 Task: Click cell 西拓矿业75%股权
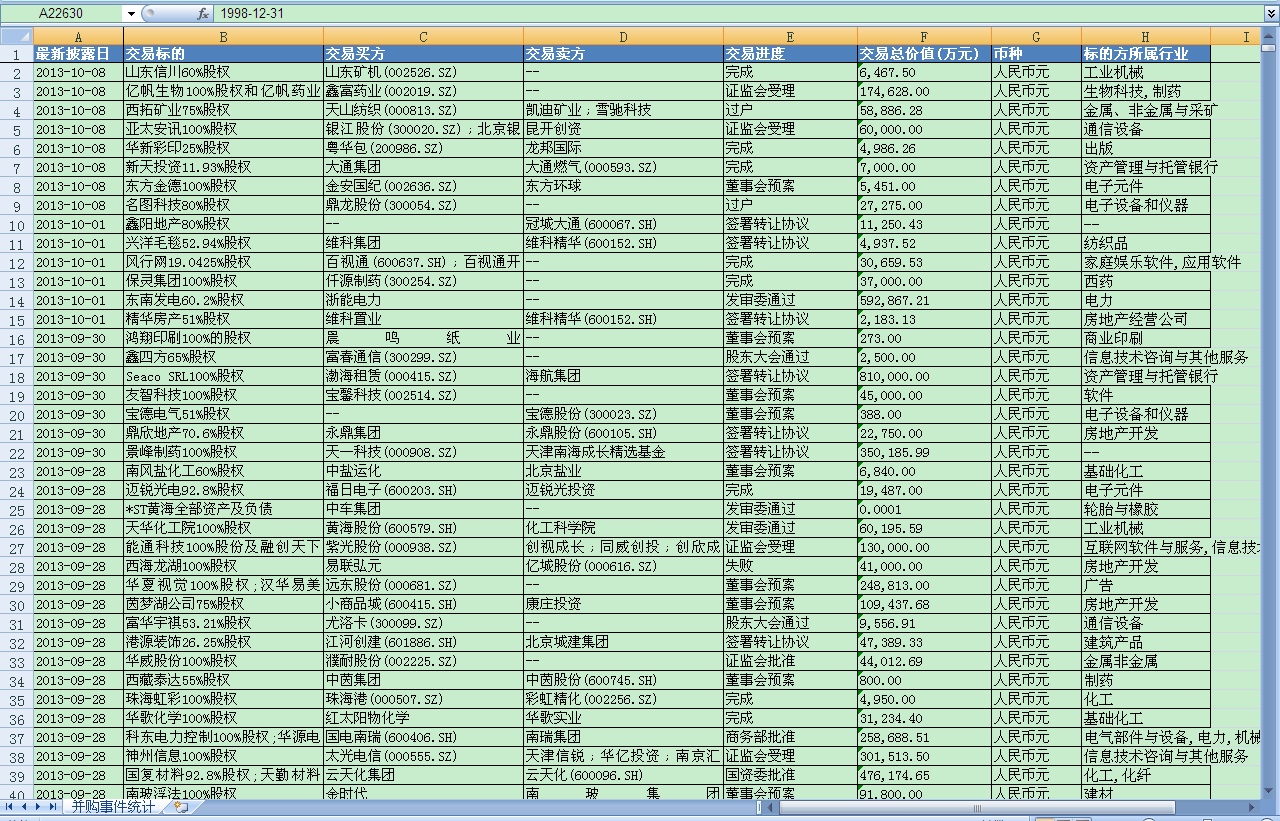pos(223,111)
